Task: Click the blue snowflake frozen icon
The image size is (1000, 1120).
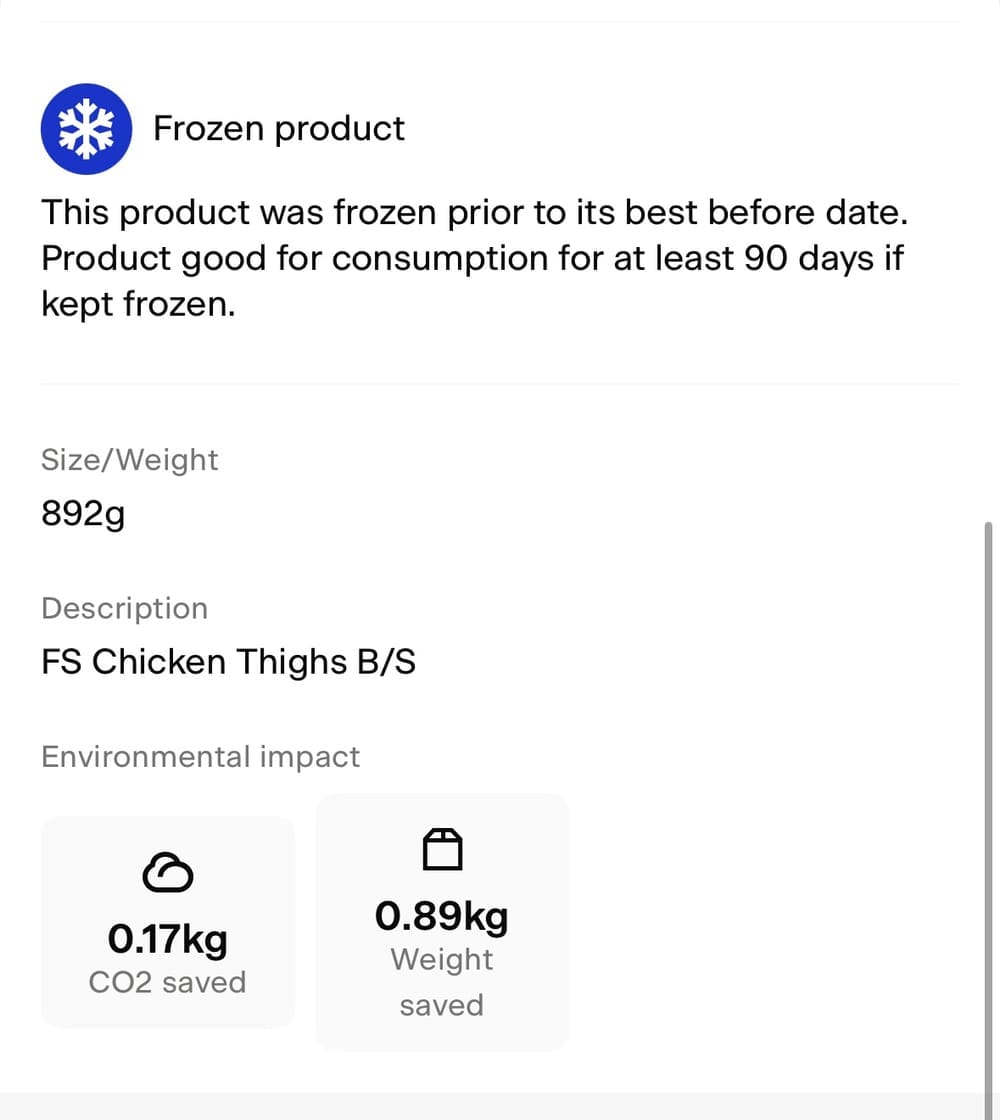Action: pos(86,129)
